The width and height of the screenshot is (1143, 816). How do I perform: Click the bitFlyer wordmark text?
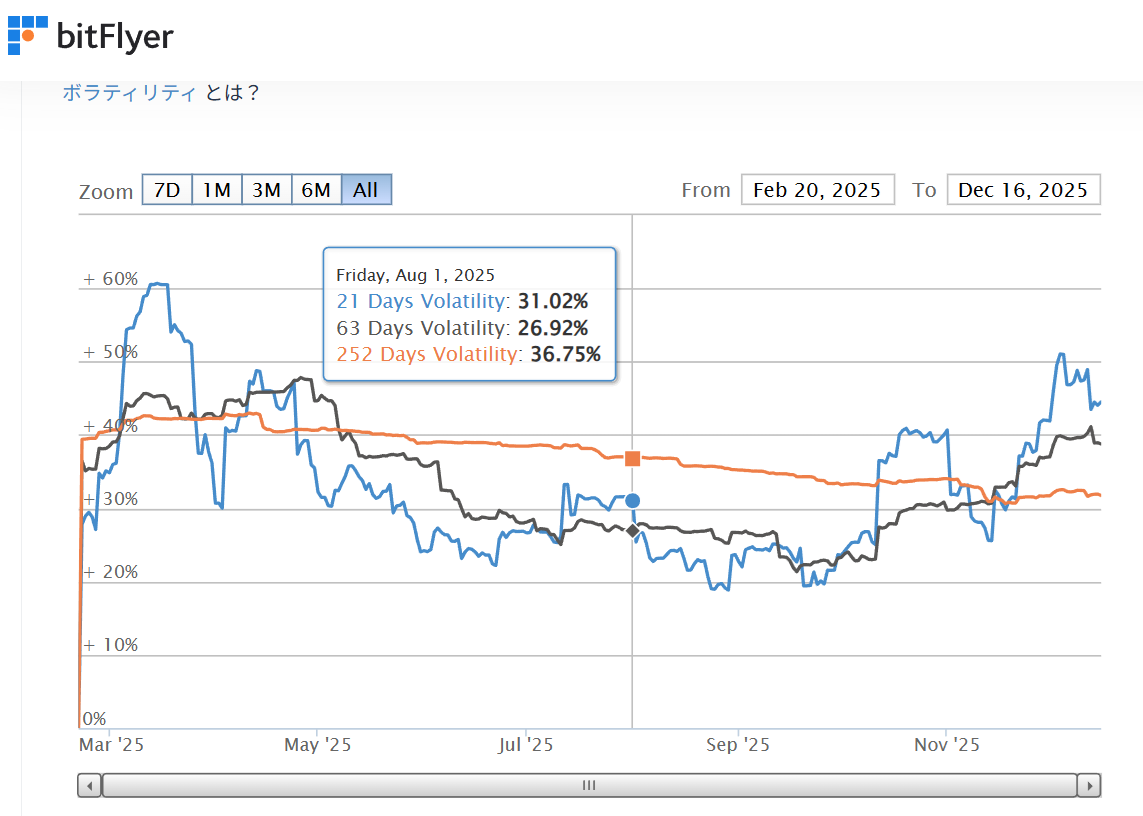click(x=115, y=37)
